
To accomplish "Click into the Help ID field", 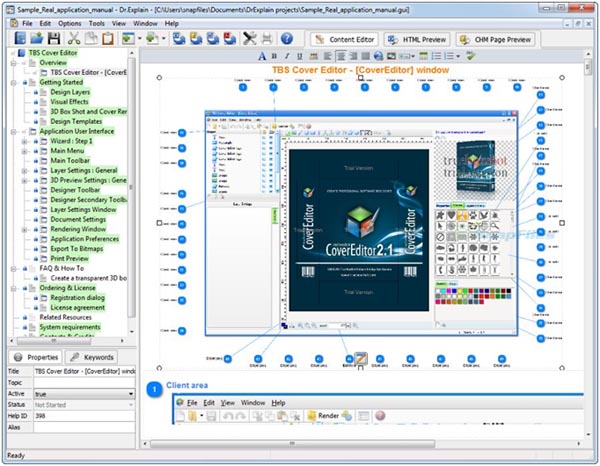I will (x=85, y=416).
